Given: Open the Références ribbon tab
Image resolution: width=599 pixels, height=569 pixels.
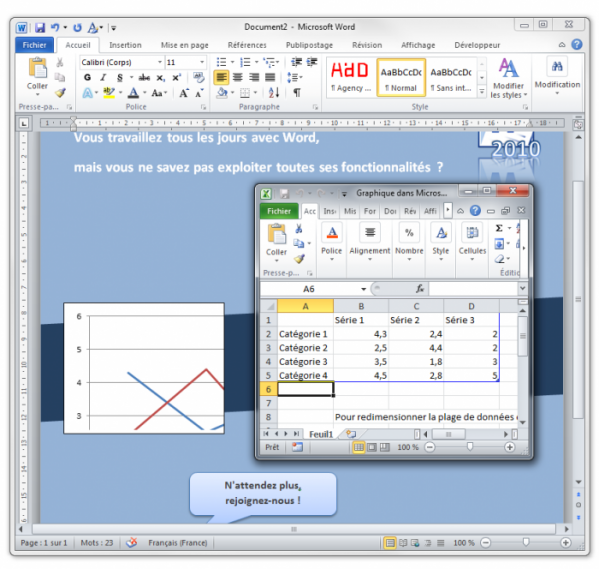Looking at the screenshot, I should coord(247,45).
